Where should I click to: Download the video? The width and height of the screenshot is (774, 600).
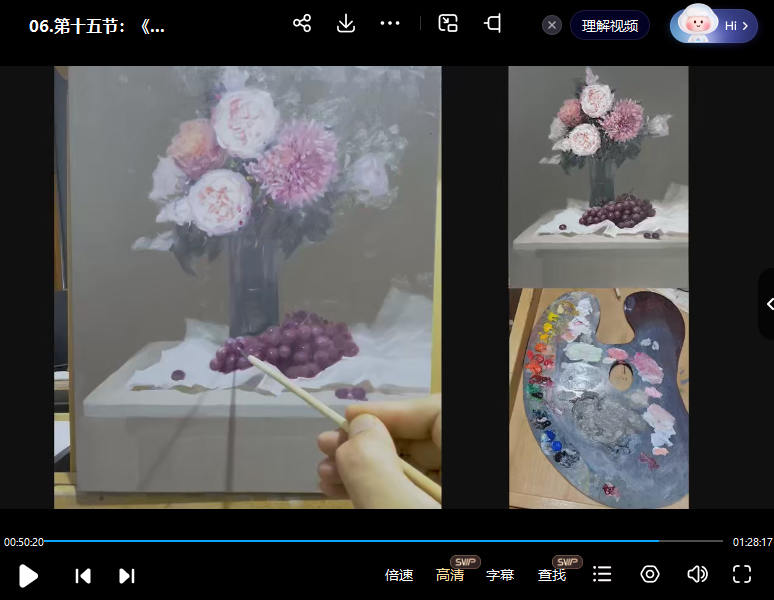(x=346, y=24)
